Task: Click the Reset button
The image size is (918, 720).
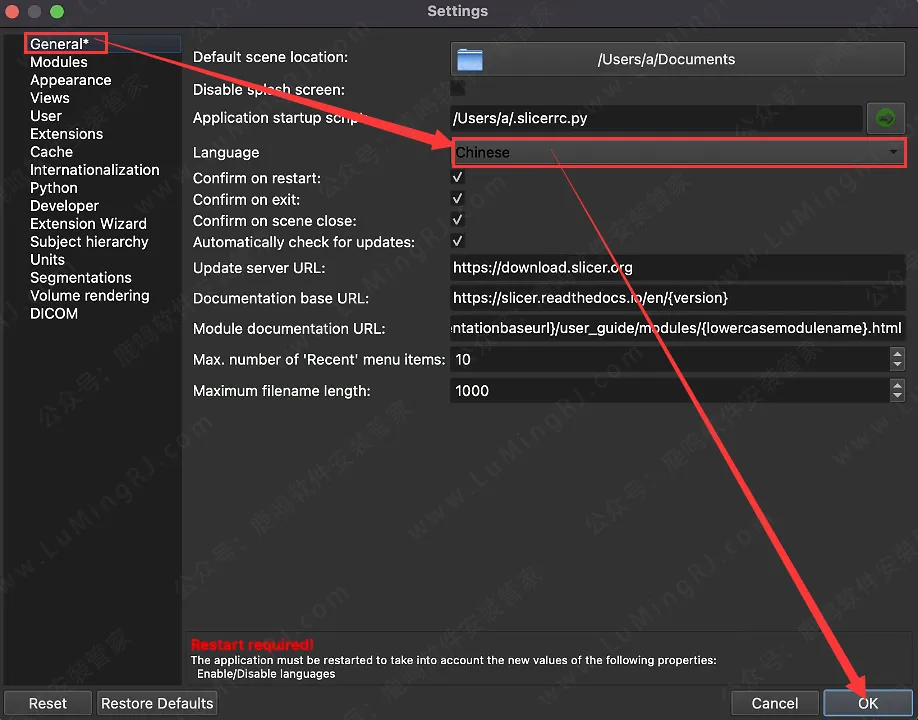Action: click(48, 703)
